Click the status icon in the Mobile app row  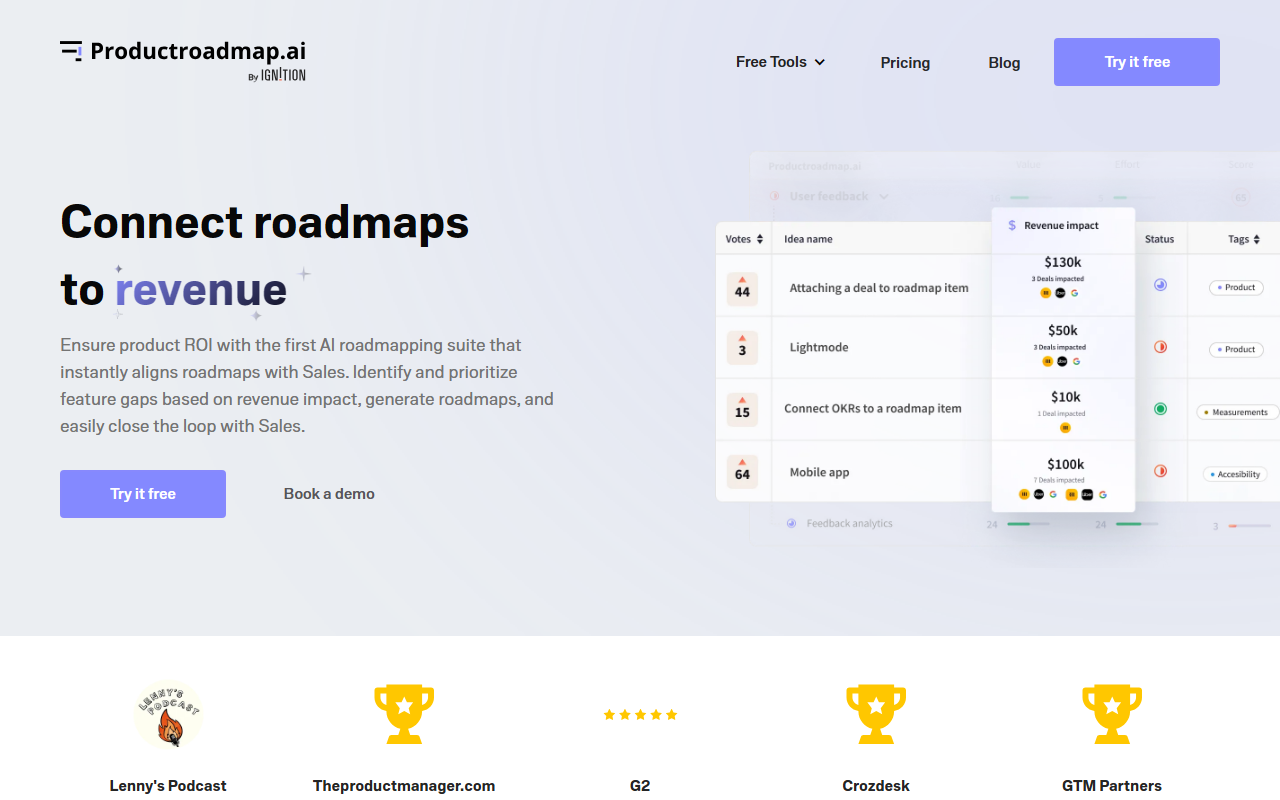coord(1160,471)
